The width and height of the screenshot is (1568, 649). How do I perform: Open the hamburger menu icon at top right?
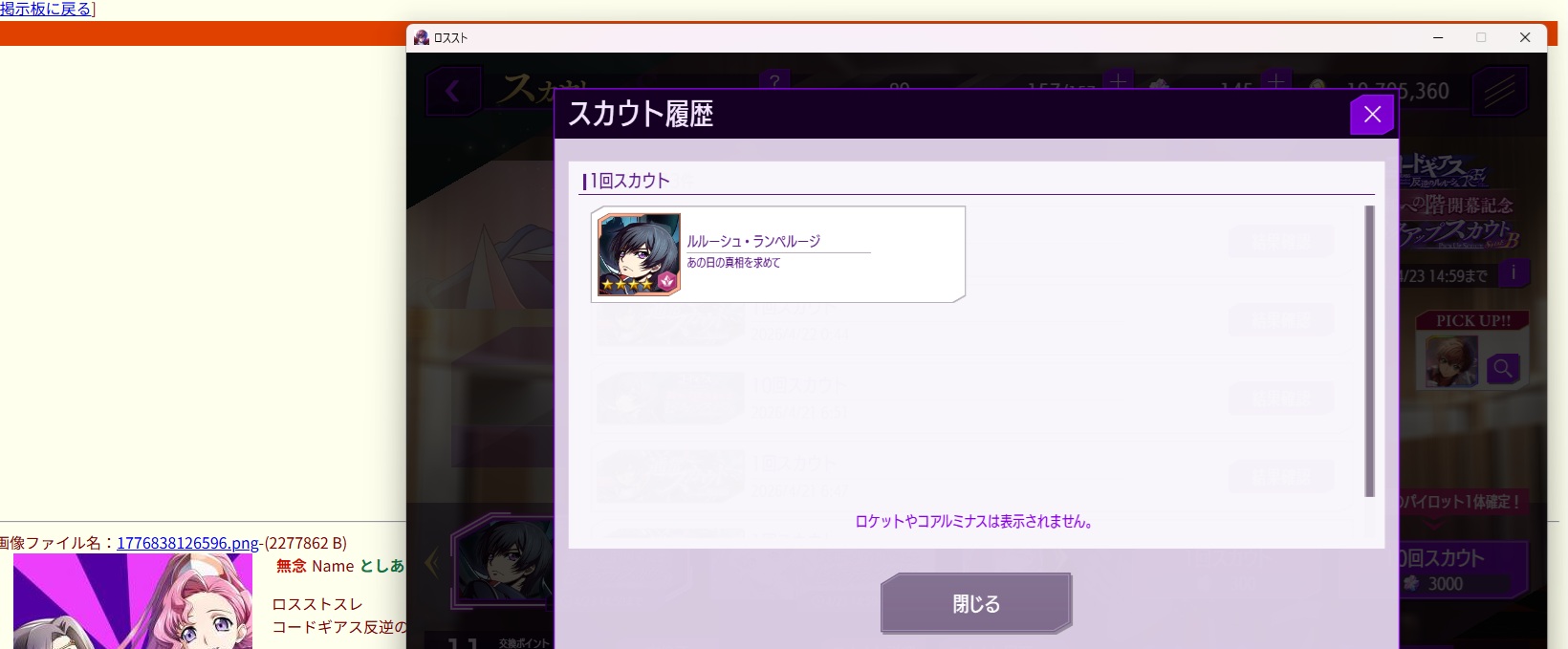coord(1499,92)
